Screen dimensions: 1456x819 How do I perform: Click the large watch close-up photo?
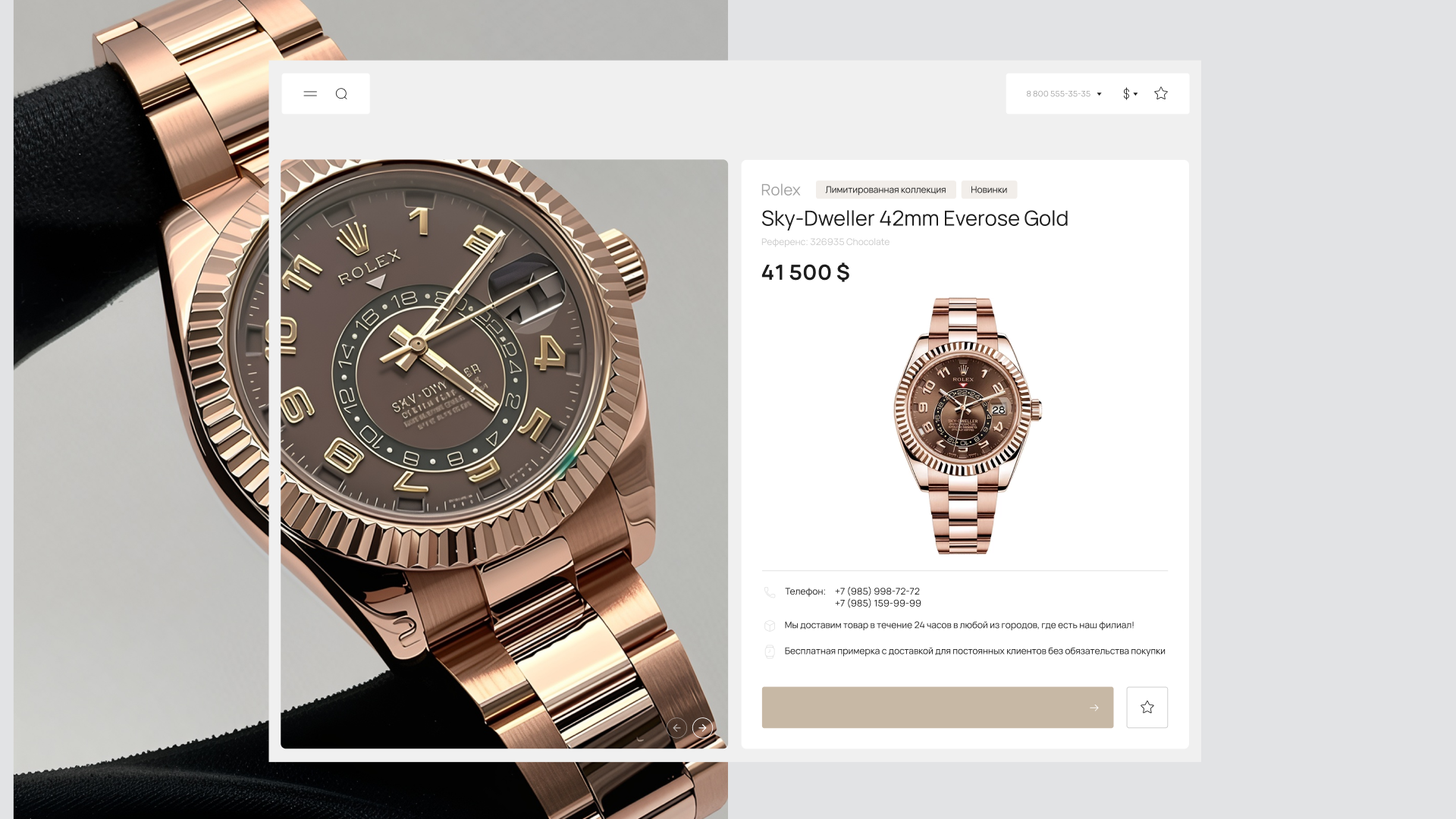point(504,453)
